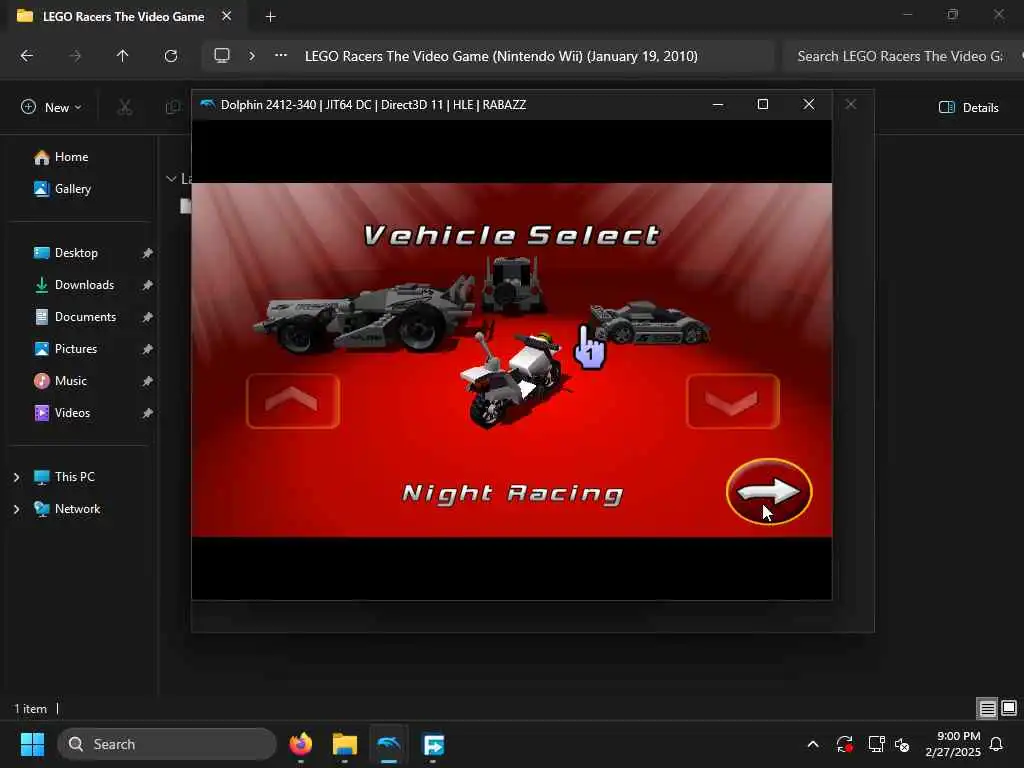This screenshot has width=1024, height=768.
Task: Open the Desktop quick access folder
Action: coord(66,253)
